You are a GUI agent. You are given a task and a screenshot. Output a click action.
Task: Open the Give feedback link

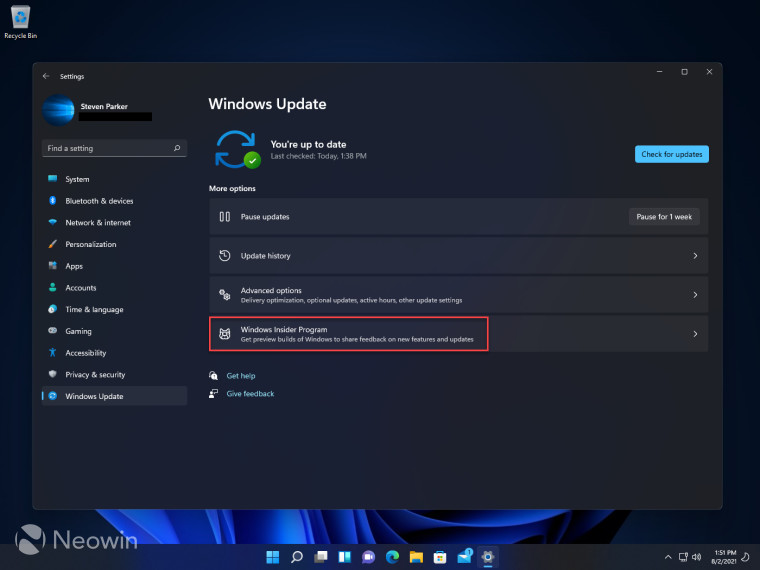(250, 394)
